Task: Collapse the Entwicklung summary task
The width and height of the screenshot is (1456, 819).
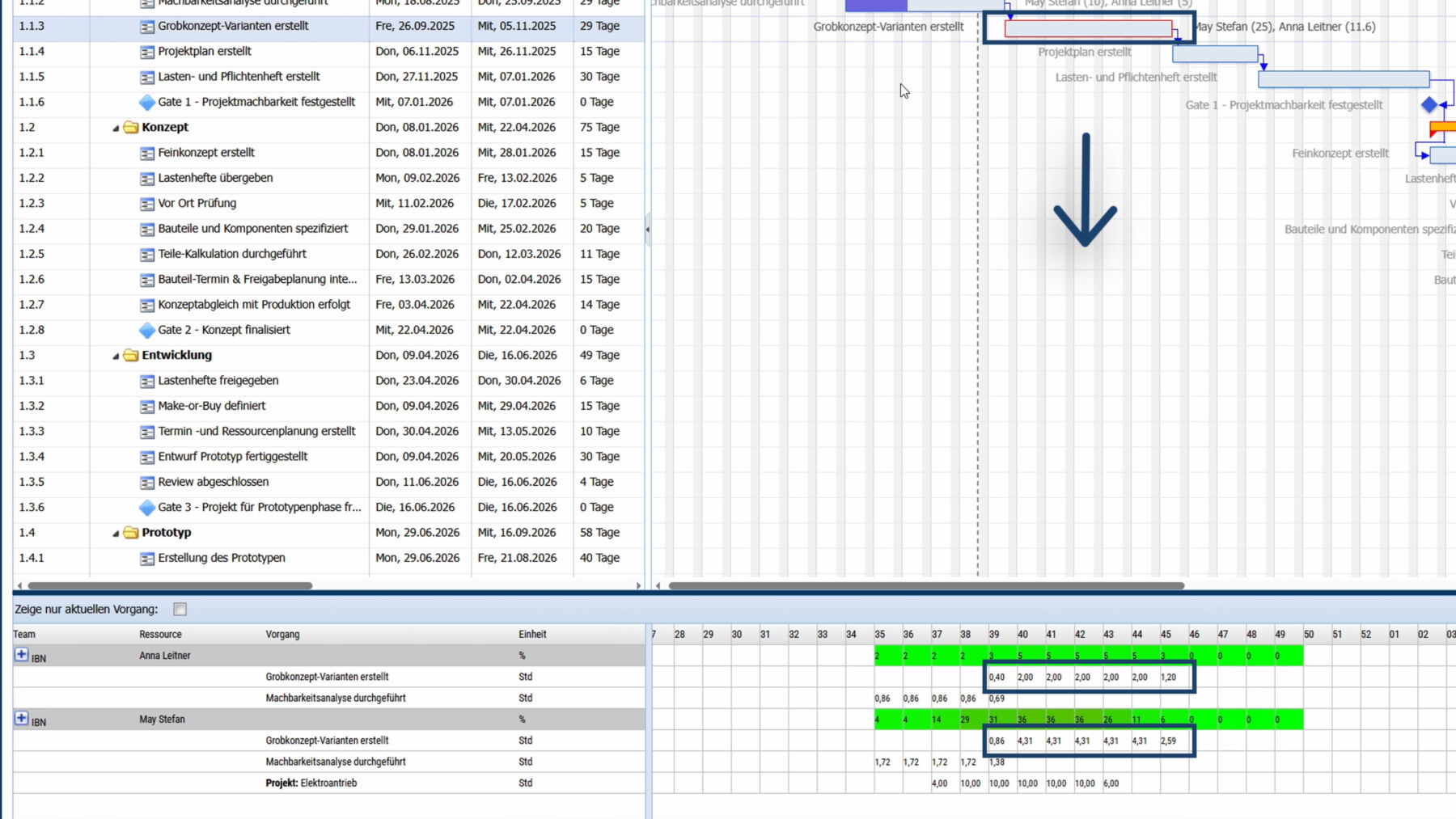Action: click(x=115, y=357)
